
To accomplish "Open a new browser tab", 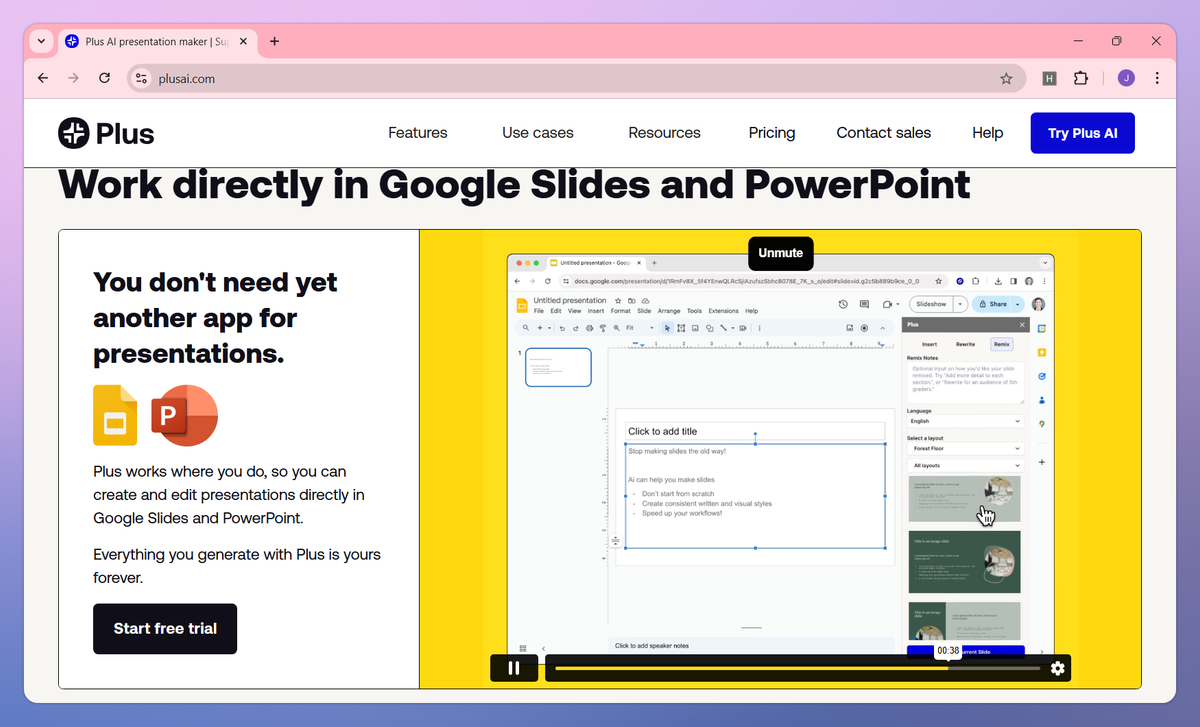I will tap(275, 41).
